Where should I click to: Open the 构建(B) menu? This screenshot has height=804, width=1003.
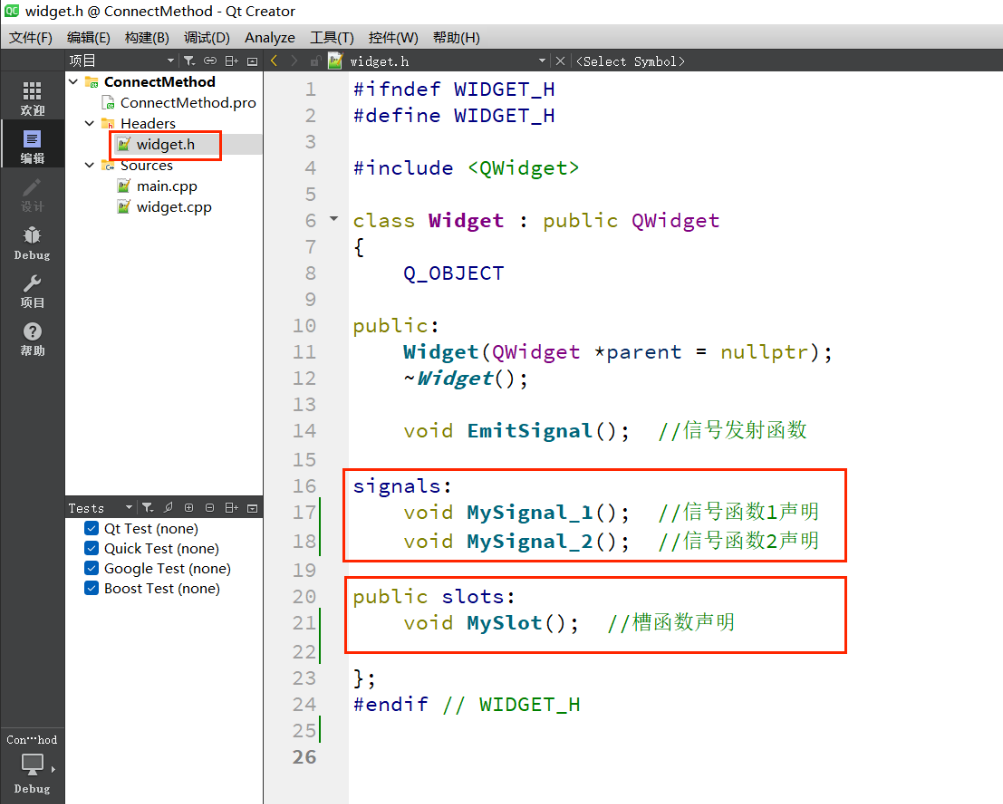147,38
